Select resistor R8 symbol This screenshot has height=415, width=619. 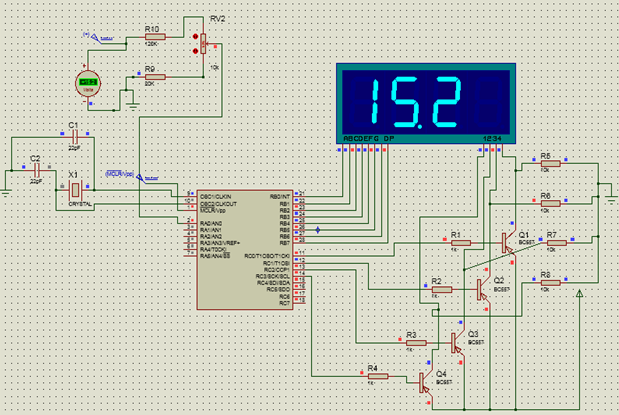550,283
